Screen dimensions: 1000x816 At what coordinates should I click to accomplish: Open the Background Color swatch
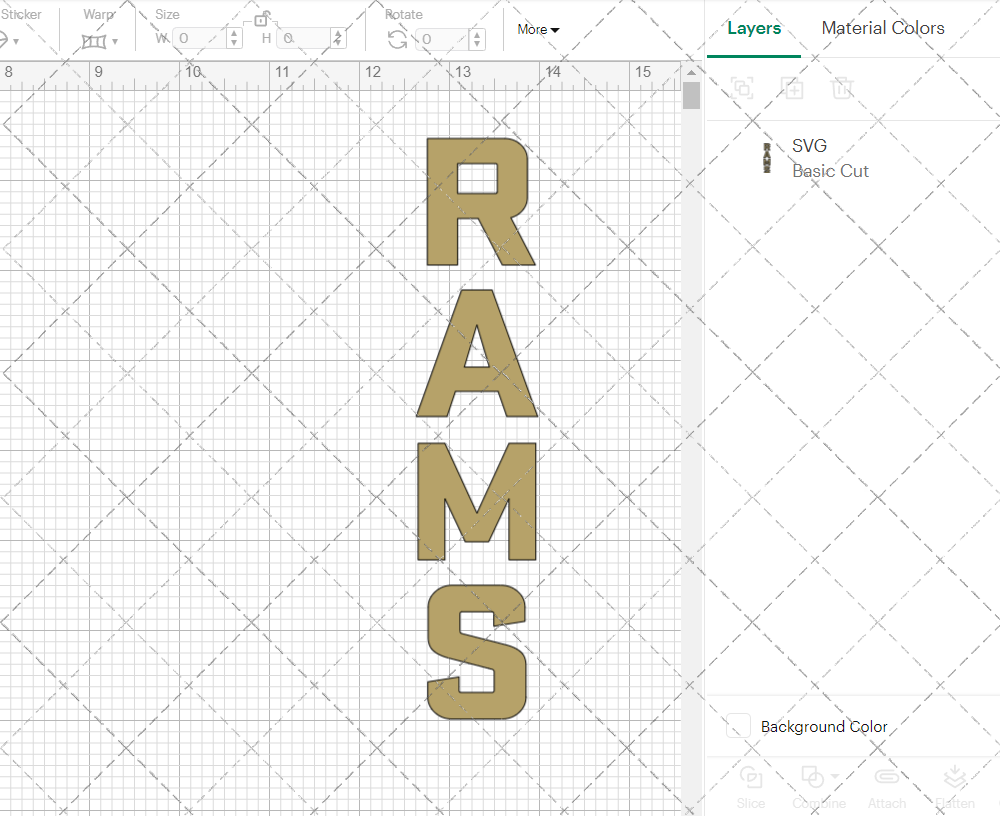click(x=738, y=726)
